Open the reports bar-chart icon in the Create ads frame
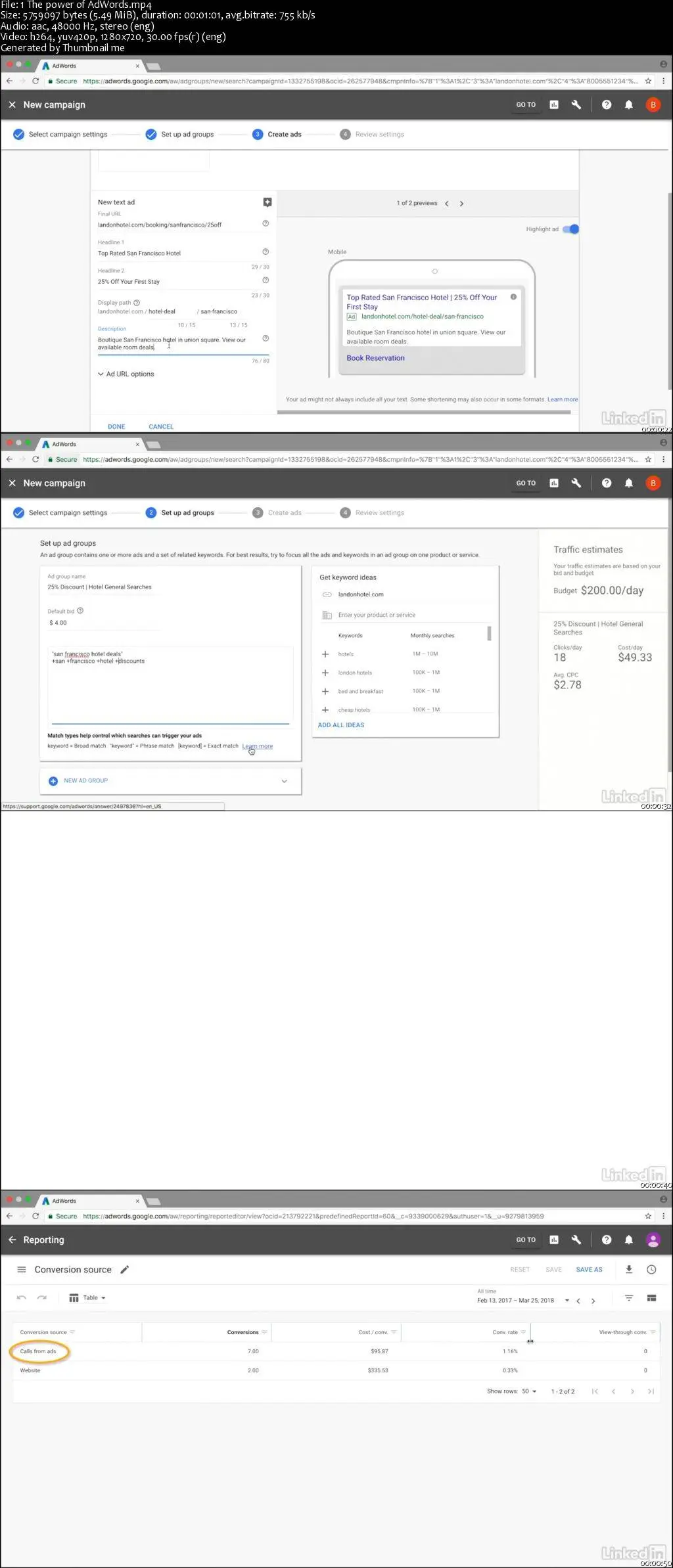The height and width of the screenshot is (1568, 673). click(x=554, y=104)
